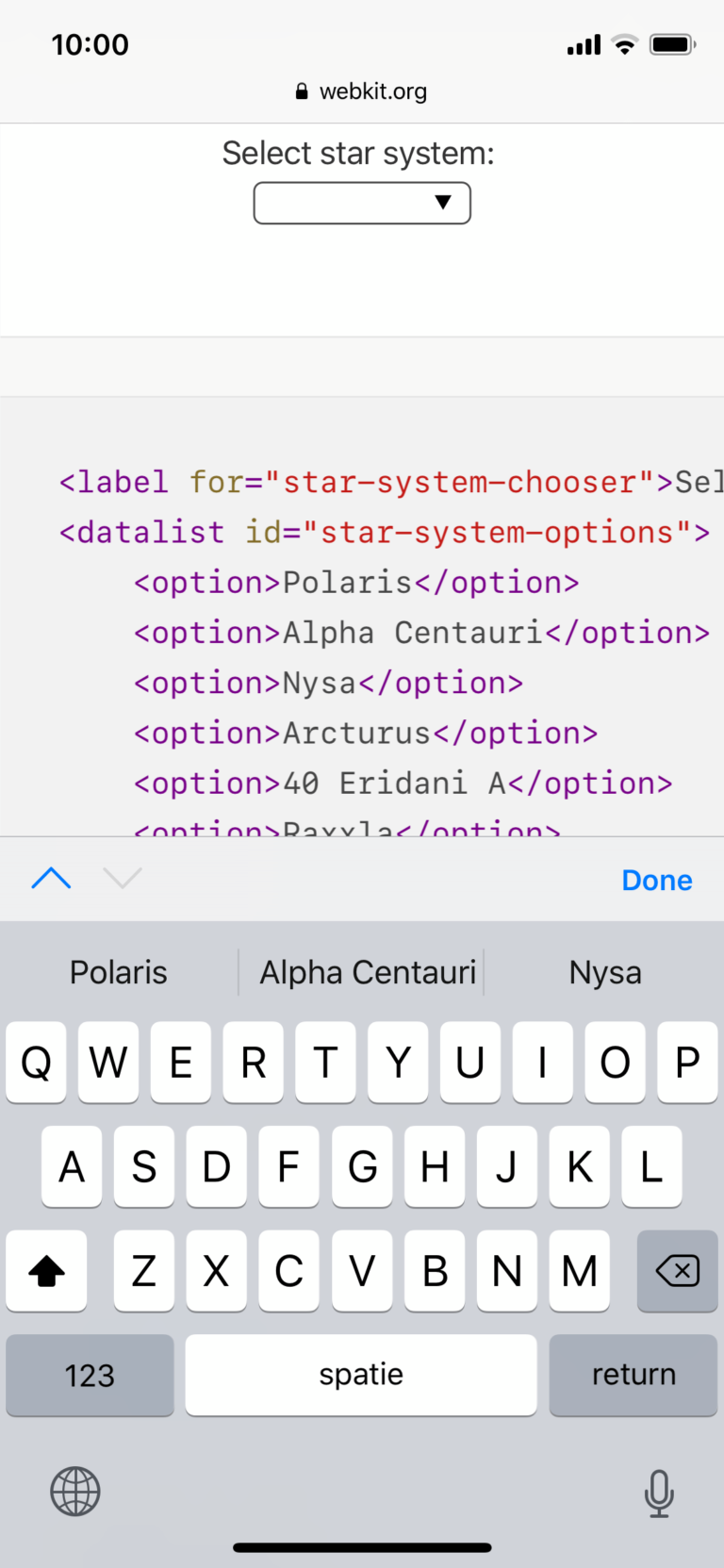The width and height of the screenshot is (724, 1568).
Task: Tap the down chevron for next form field
Action: (x=122, y=878)
